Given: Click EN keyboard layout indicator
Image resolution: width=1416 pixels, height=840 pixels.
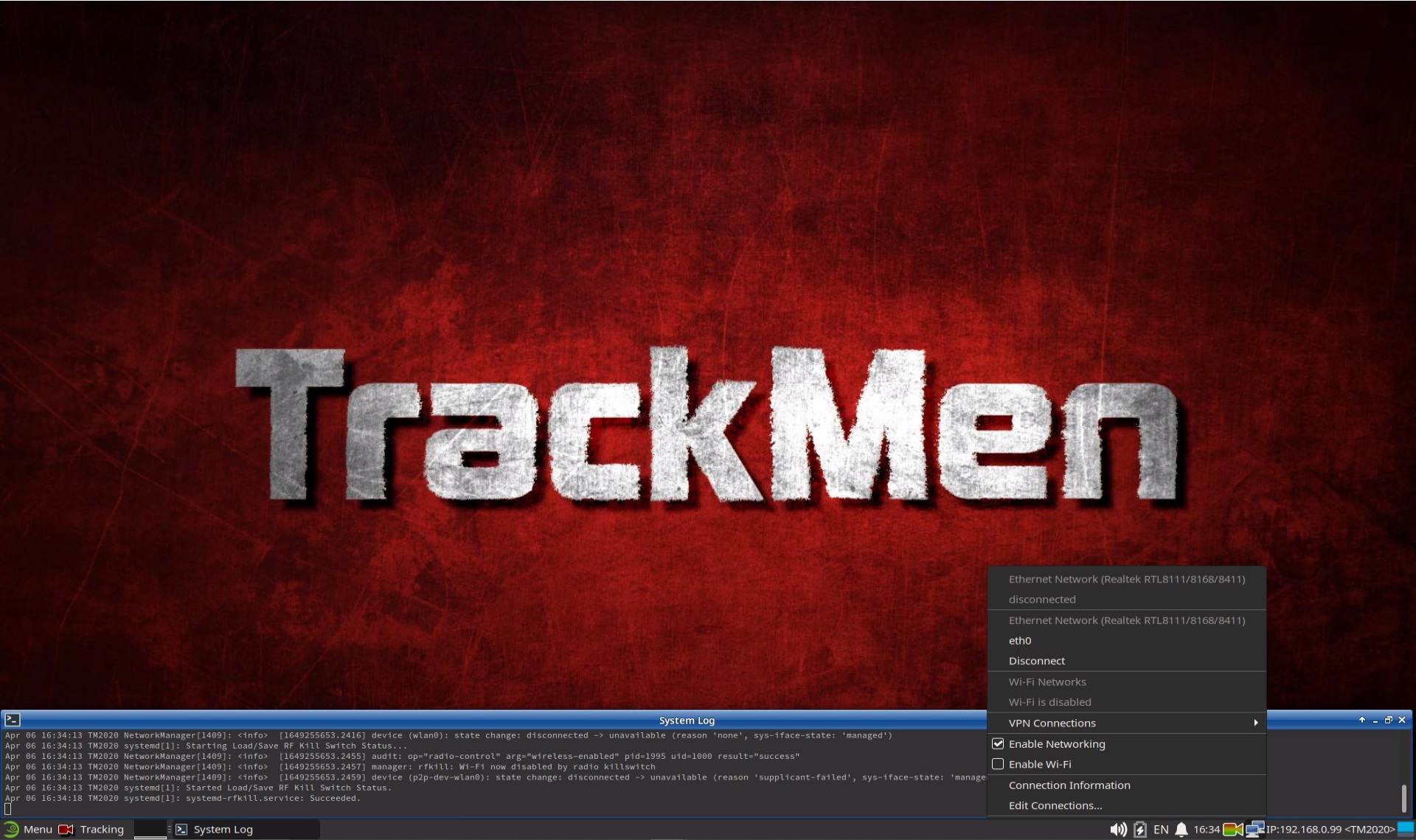Looking at the screenshot, I should tap(1160, 829).
